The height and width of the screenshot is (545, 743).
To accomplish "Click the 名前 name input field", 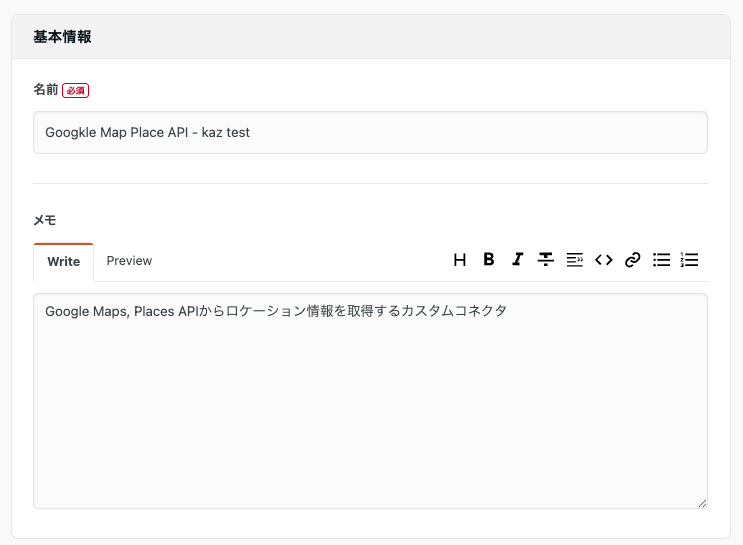I will 370,132.
